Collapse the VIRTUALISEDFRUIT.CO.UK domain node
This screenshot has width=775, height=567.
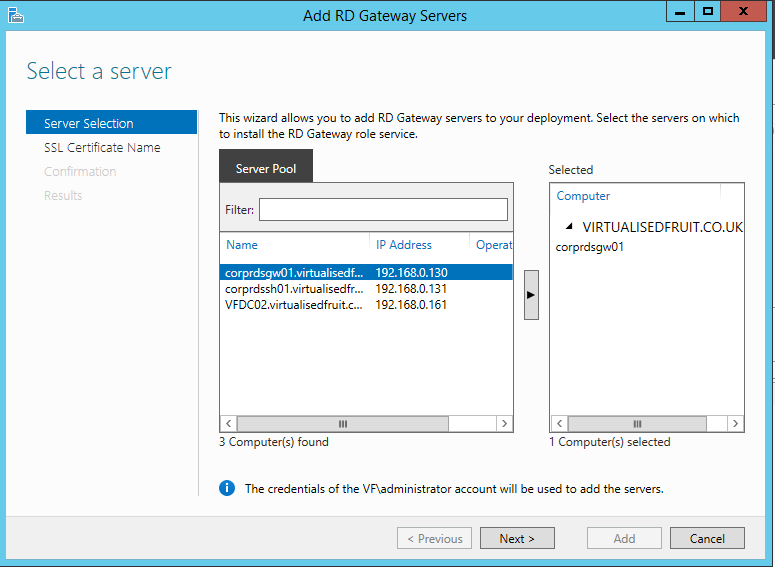tap(568, 227)
